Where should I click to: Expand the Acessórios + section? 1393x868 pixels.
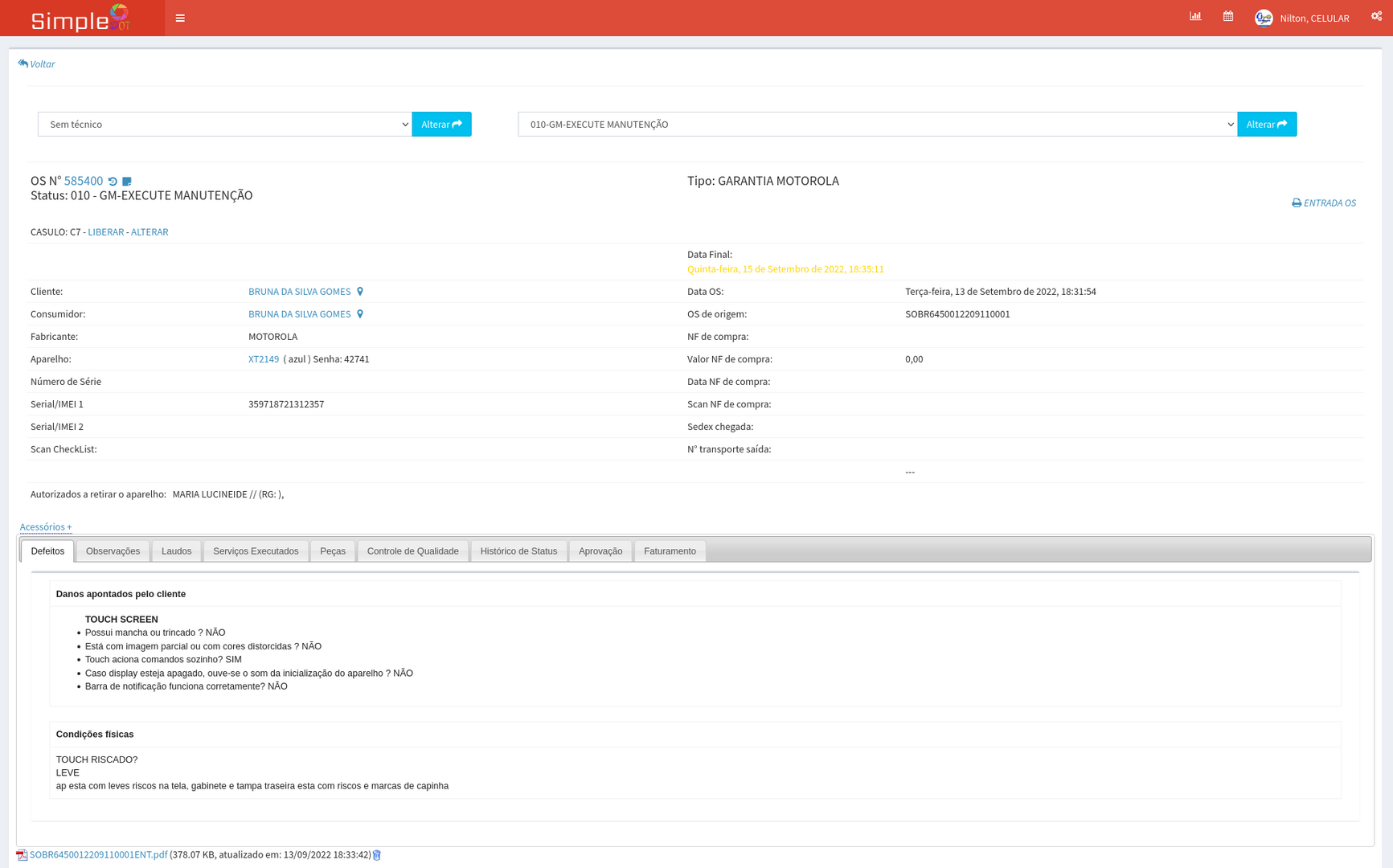pyautogui.click(x=46, y=527)
